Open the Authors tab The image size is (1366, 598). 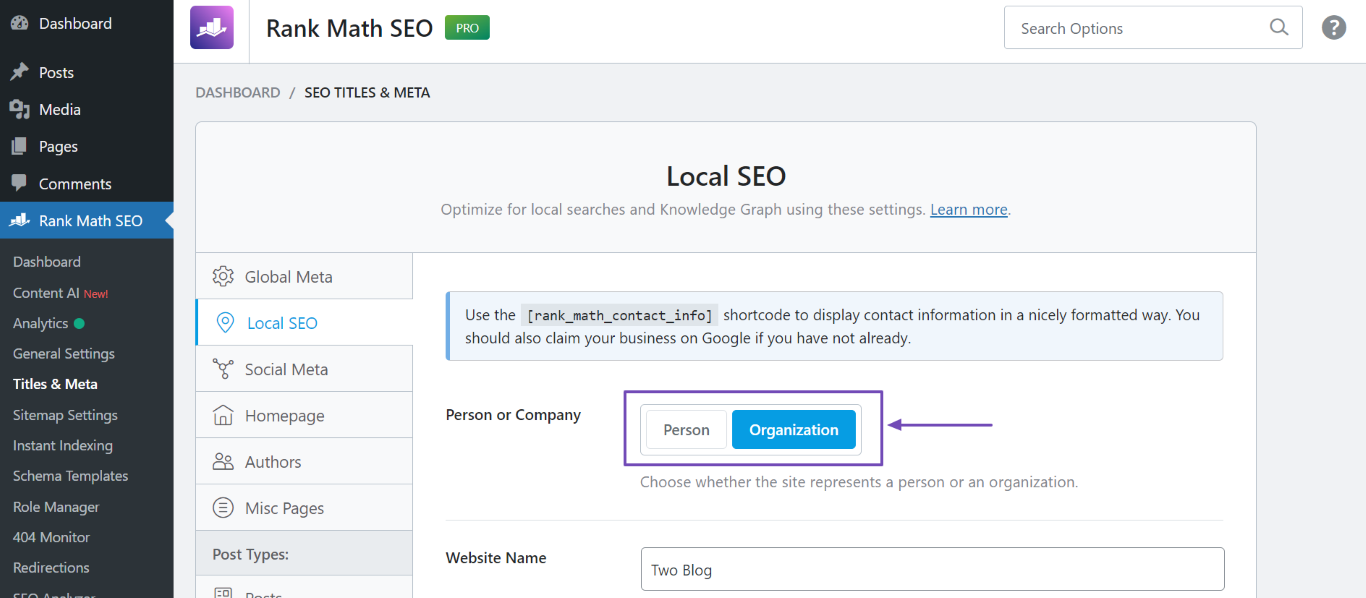[304, 462]
